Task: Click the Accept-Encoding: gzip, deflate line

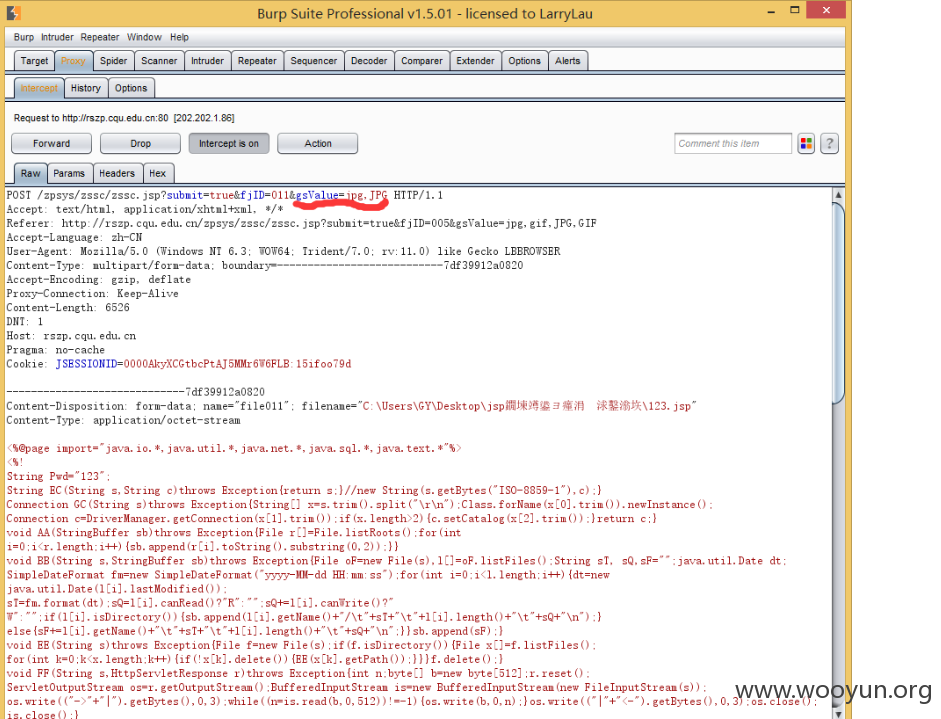Action: 98,280
